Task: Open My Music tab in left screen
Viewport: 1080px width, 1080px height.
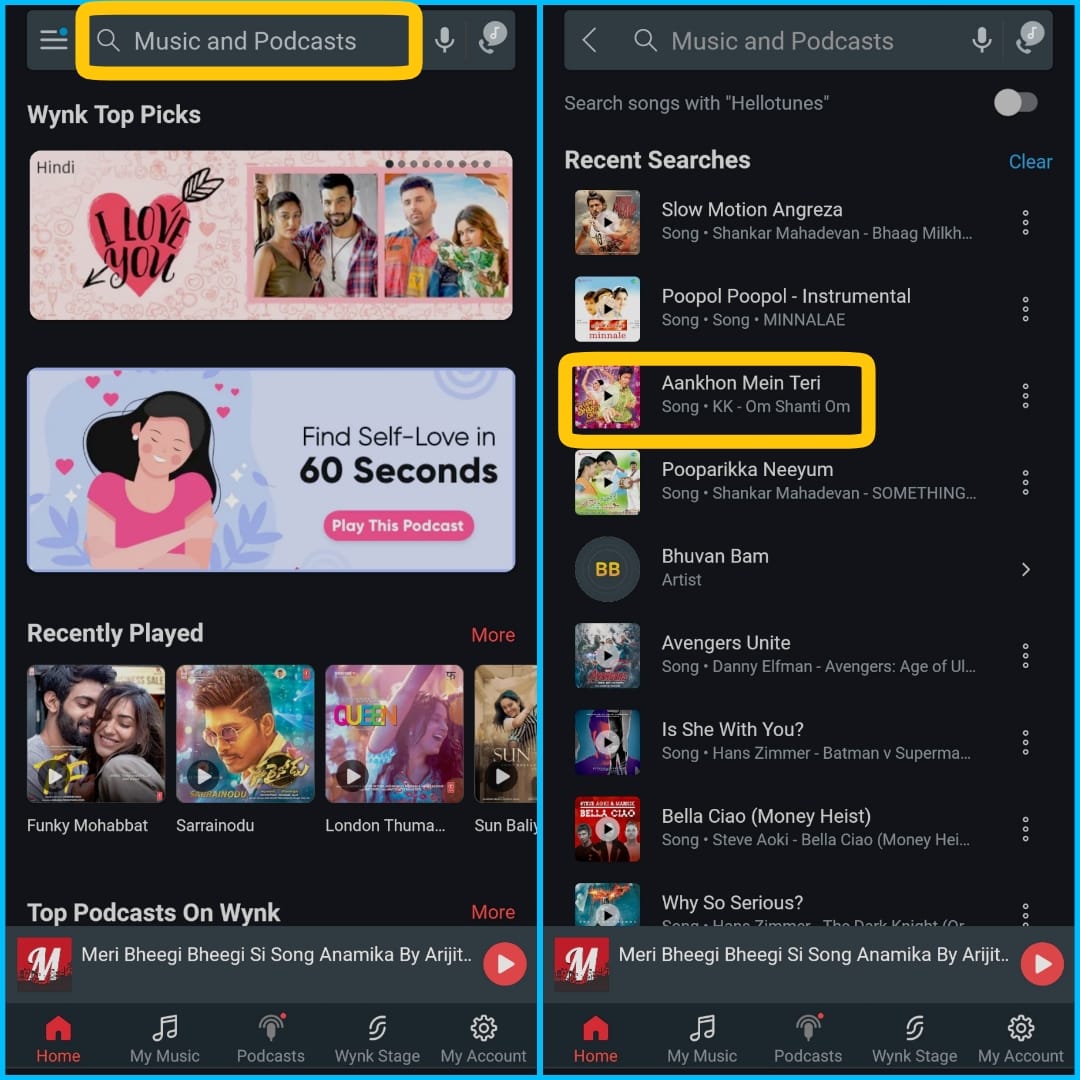Action: point(165,1039)
